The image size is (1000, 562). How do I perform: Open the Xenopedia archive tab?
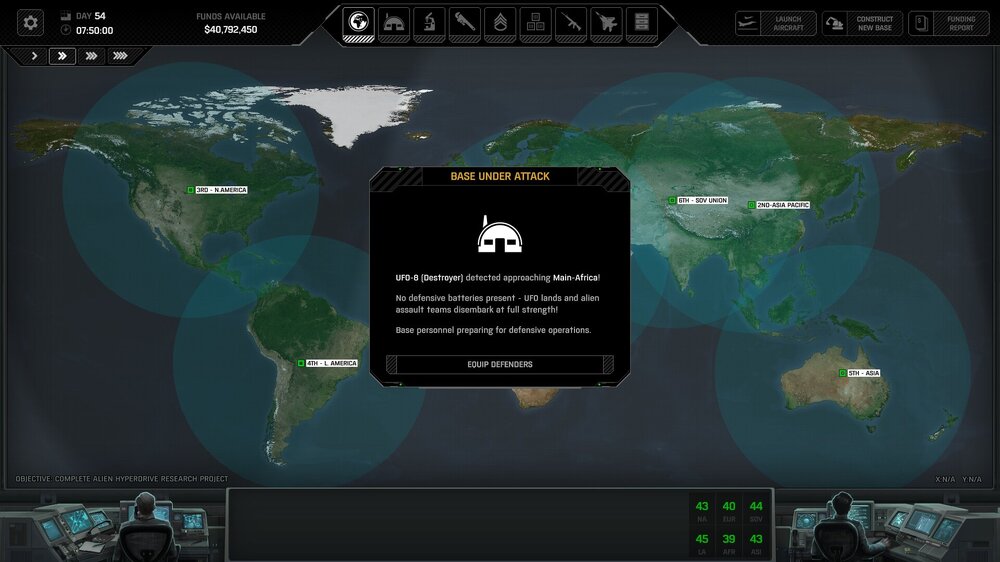642,24
